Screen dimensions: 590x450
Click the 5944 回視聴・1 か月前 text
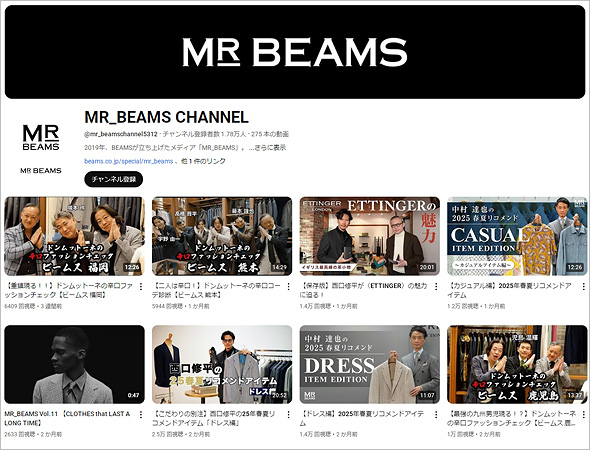click(181, 306)
